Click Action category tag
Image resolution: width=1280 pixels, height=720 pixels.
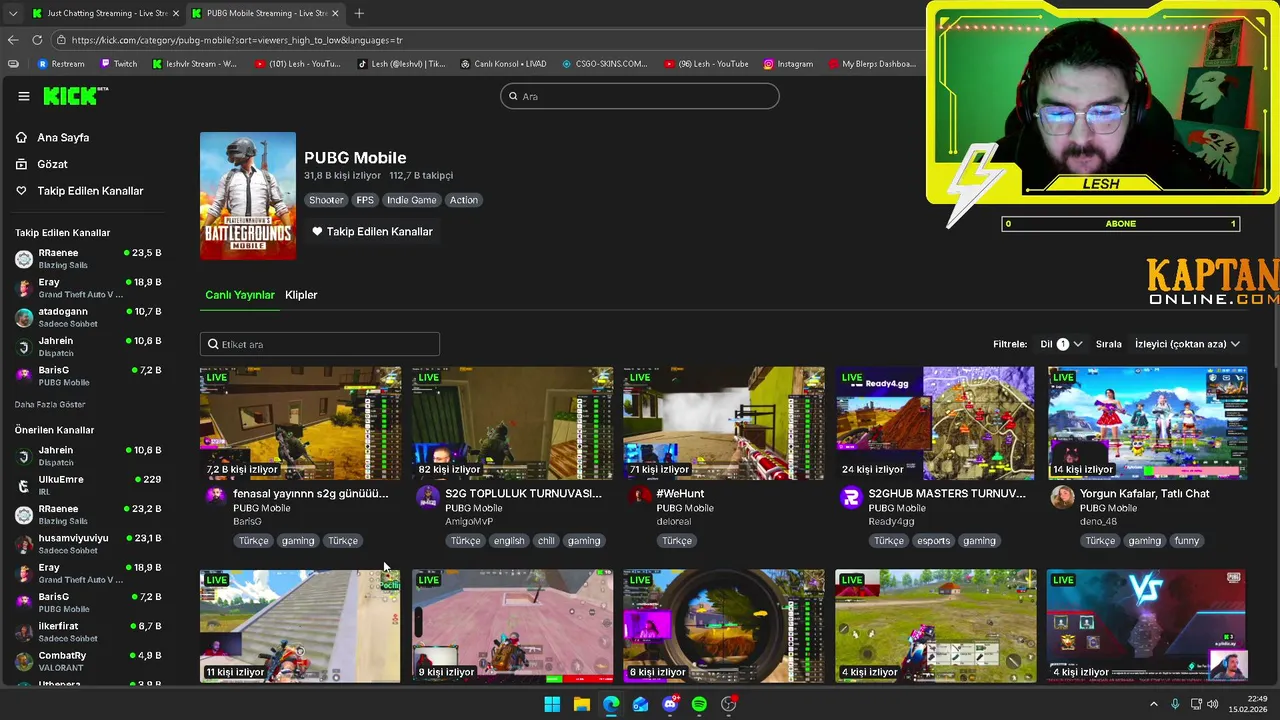(463, 200)
